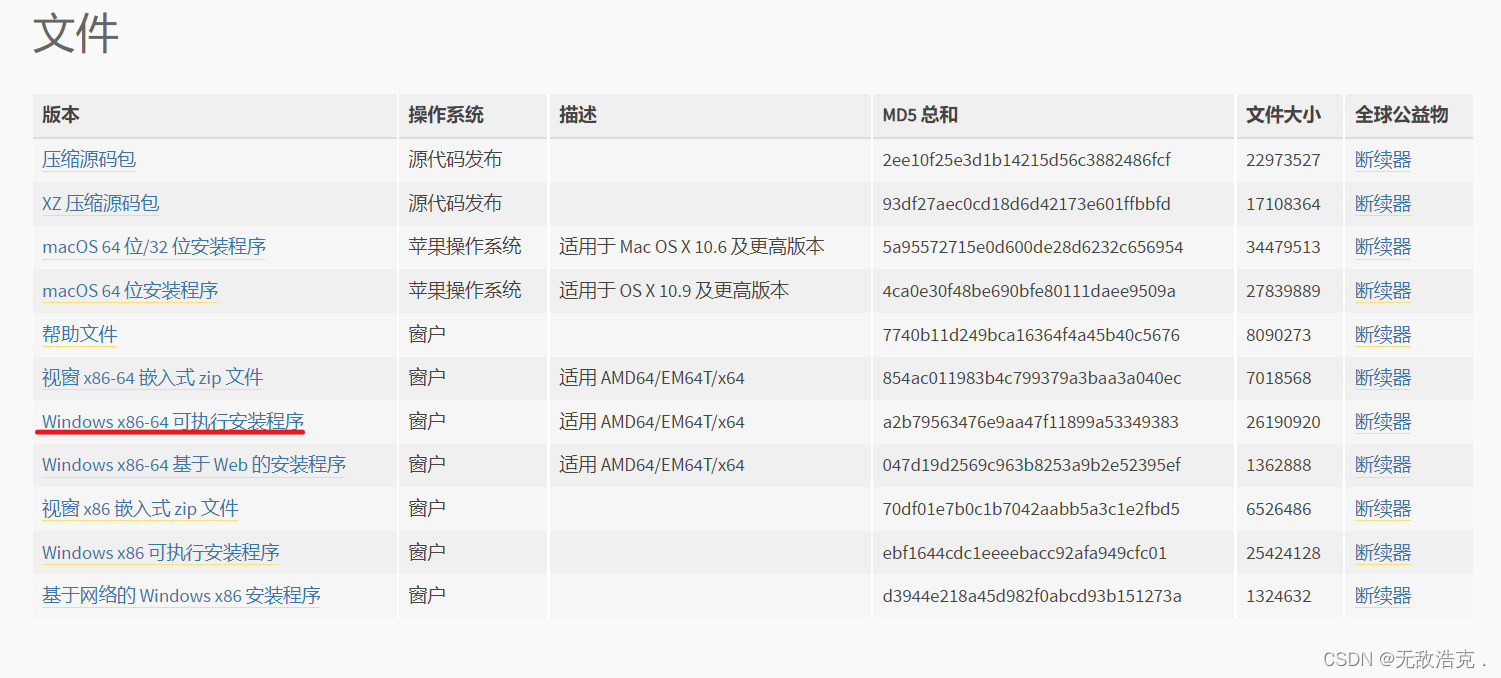Open 断续器 link in 压缩源码包 row
Image resolution: width=1501 pixels, height=678 pixels.
[x=1383, y=159]
